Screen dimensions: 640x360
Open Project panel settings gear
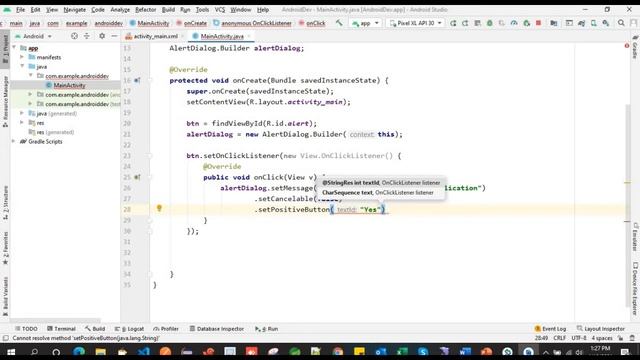coord(102,36)
